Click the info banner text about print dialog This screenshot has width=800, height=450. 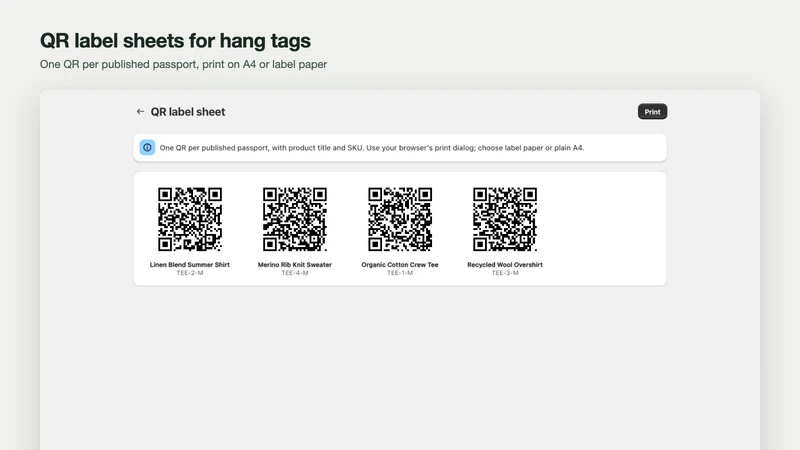pyautogui.click(x=372, y=147)
